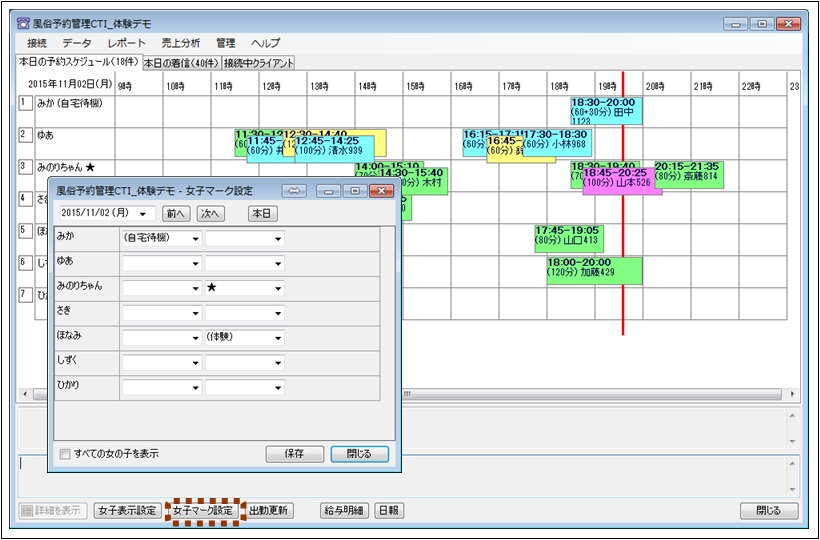Click row number 2 box for ゆあ
The width and height of the screenshot is (820, 540).
(24, 134)
